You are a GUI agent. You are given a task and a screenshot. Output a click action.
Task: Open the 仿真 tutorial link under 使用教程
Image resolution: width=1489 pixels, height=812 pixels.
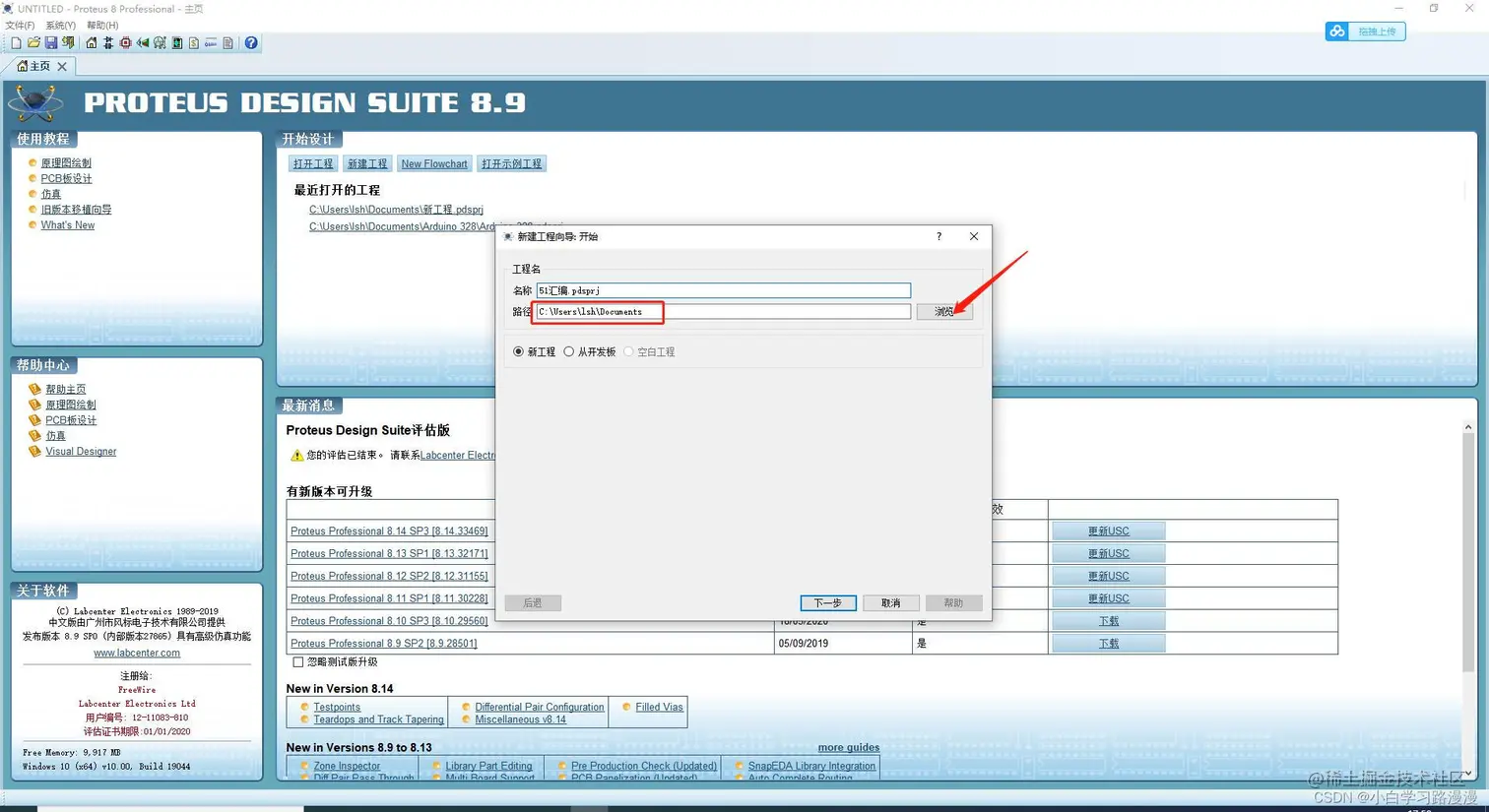(50, 194)
